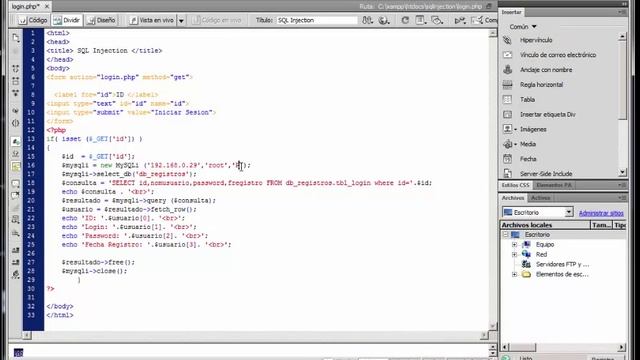Click Format Source Code icon

coord(16,274)
